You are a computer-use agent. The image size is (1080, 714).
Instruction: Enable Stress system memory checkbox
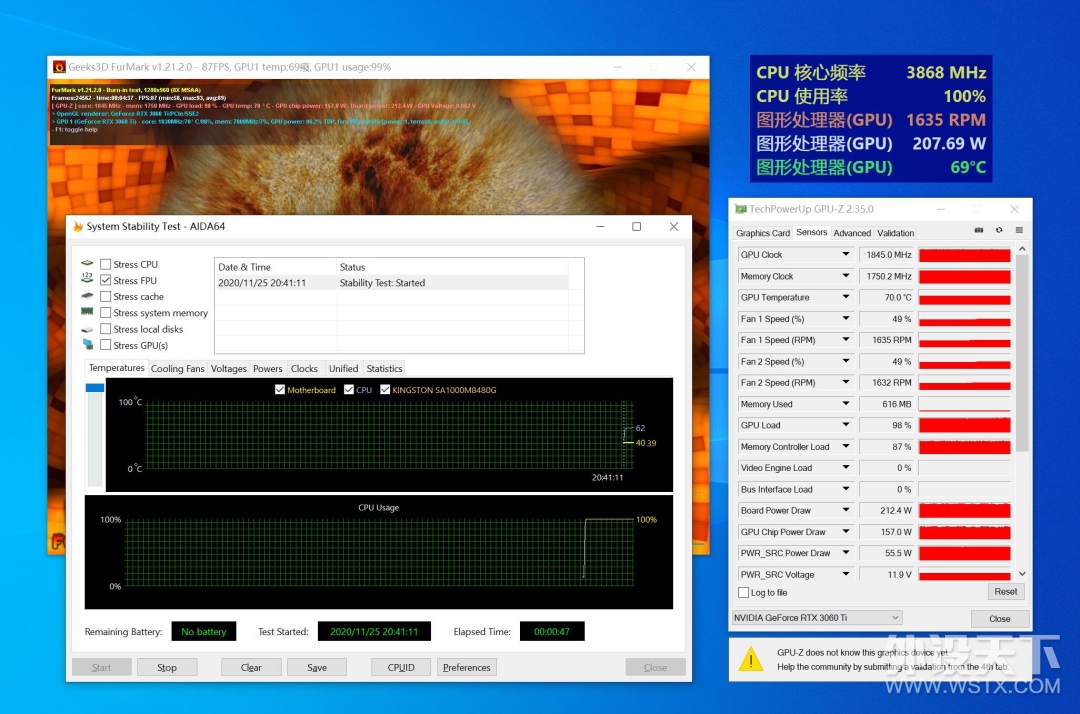(x=105, y=313)
